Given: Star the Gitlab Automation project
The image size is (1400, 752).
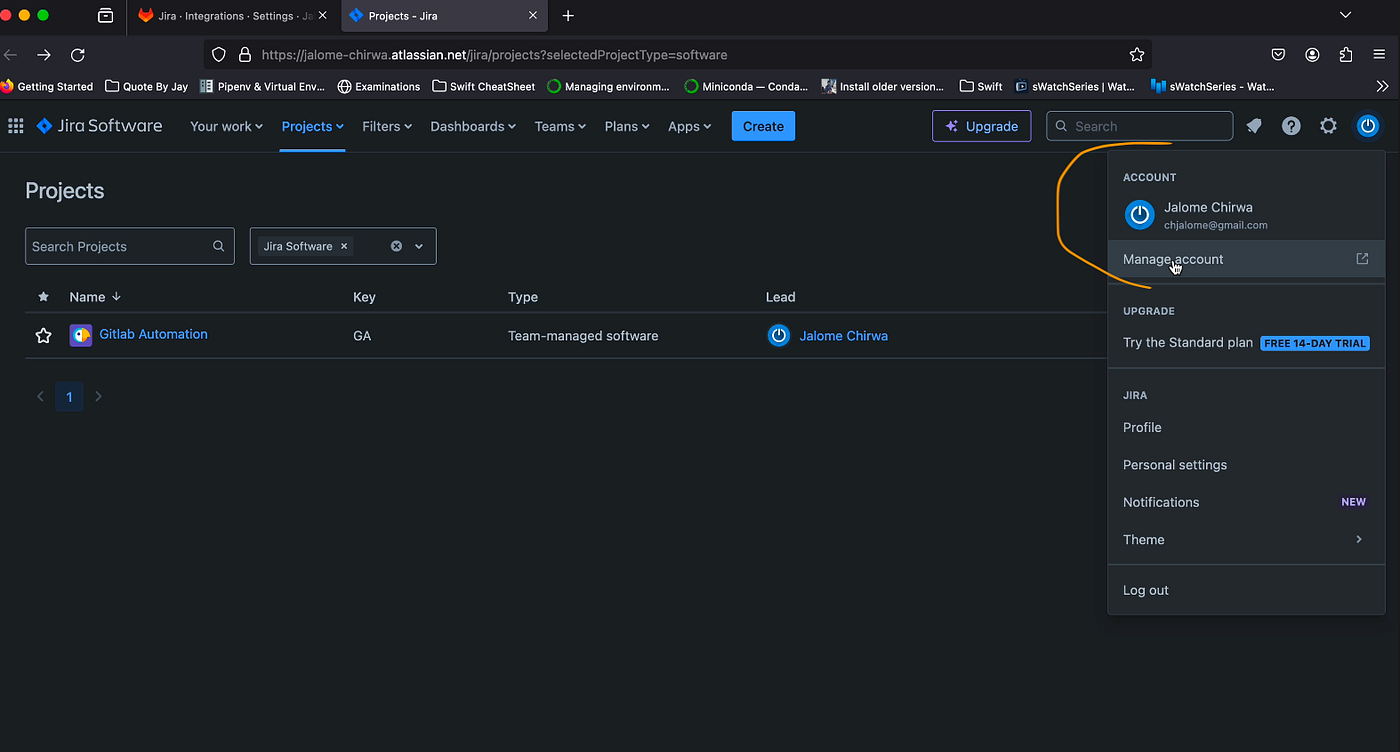Looking at the screenshot, I should tap(43, 336).
